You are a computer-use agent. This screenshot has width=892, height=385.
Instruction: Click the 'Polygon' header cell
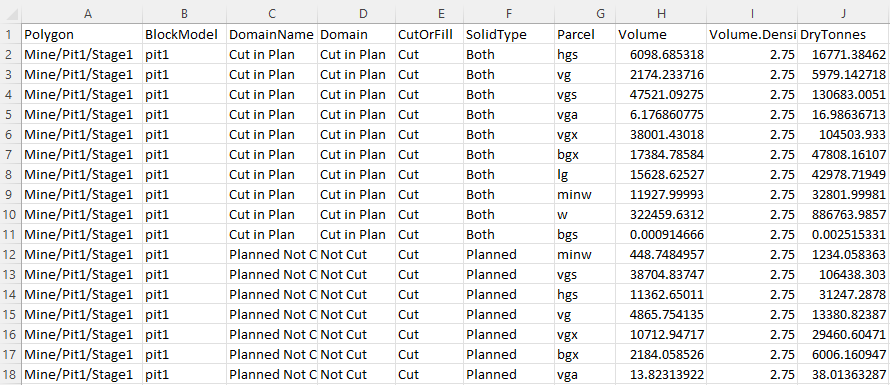(x=82, y=34)
